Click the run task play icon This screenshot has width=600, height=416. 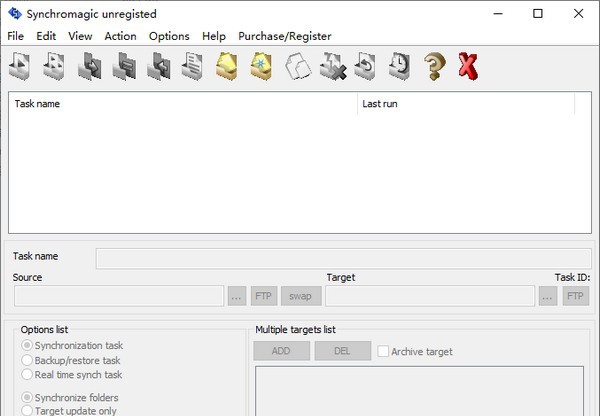(20, 67)
